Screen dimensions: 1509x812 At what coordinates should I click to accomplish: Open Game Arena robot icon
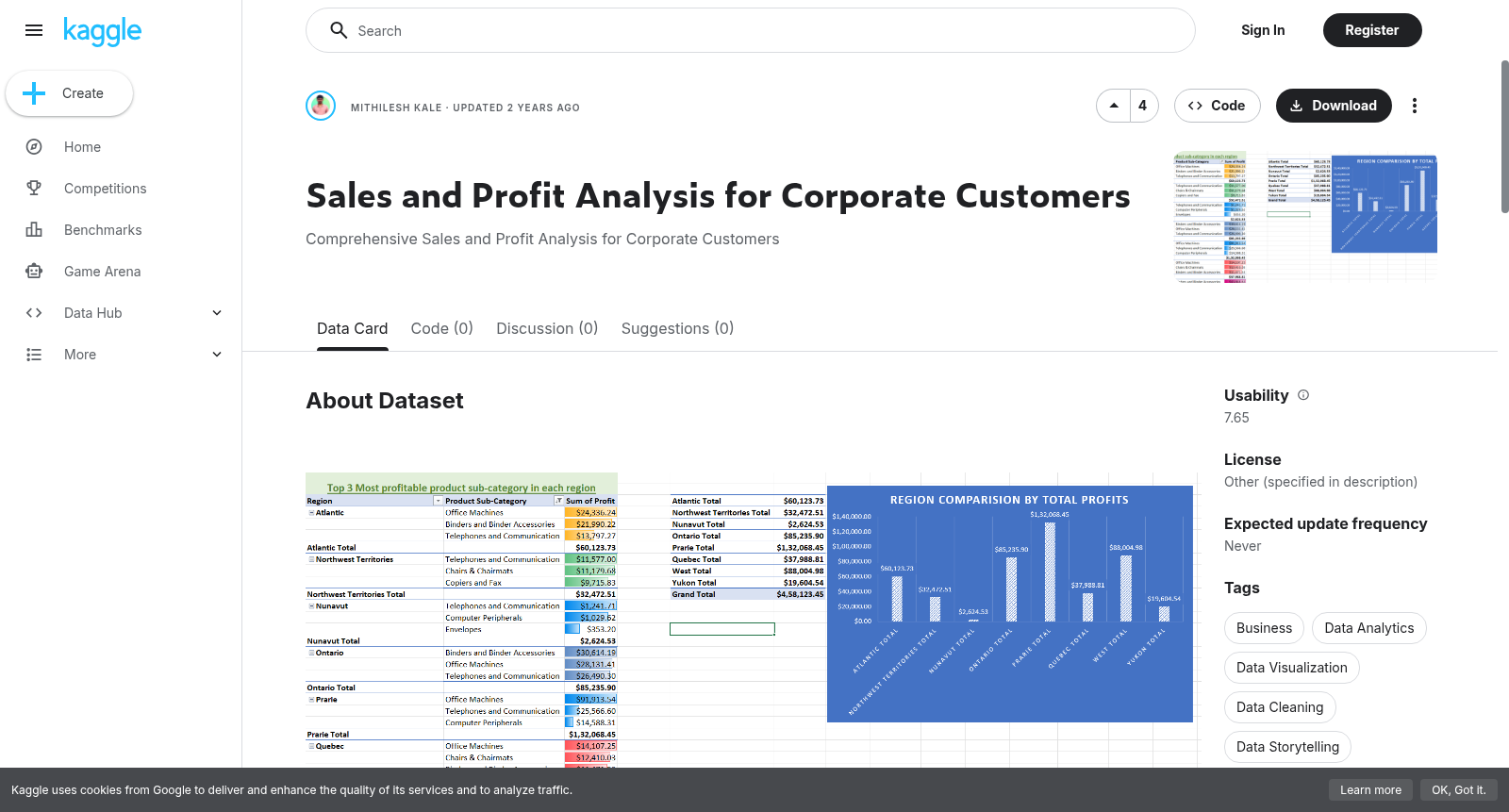coord(34,272)
